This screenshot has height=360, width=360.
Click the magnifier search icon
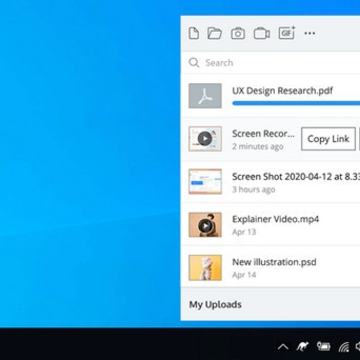coord(194,63)
